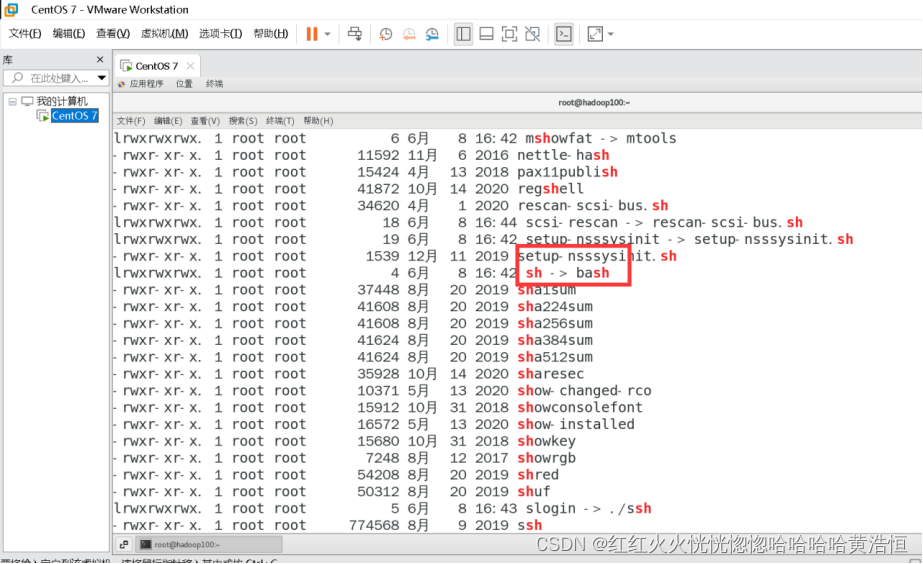Open terminal 查看(V) menu
This screenshot has height=564, width=923.
tap(205, 121)
